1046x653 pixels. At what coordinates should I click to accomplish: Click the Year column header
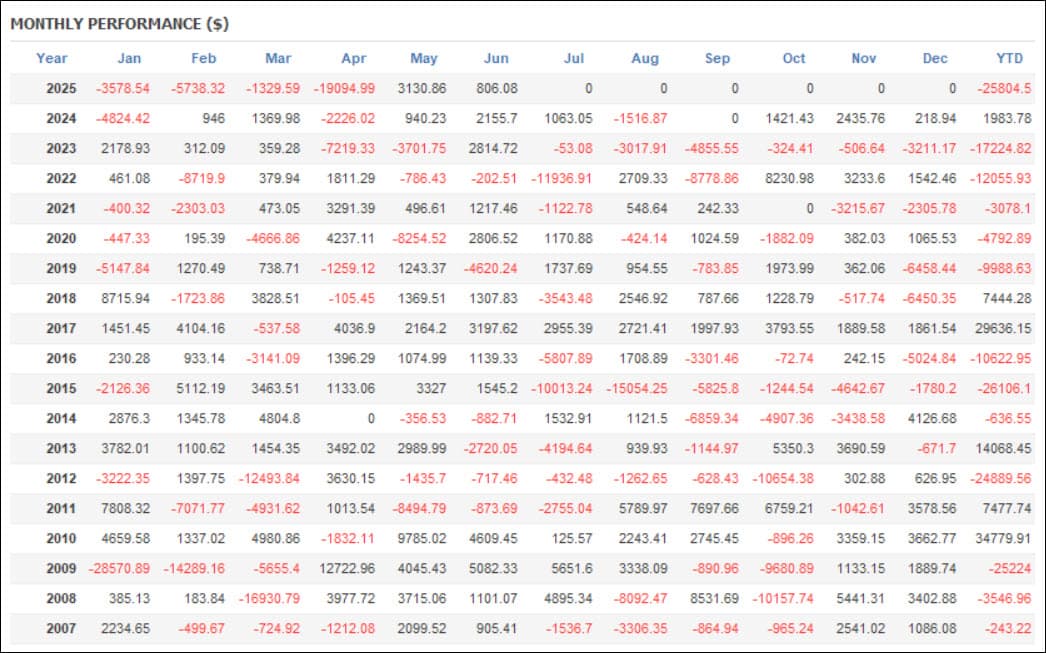click(51, 58)
